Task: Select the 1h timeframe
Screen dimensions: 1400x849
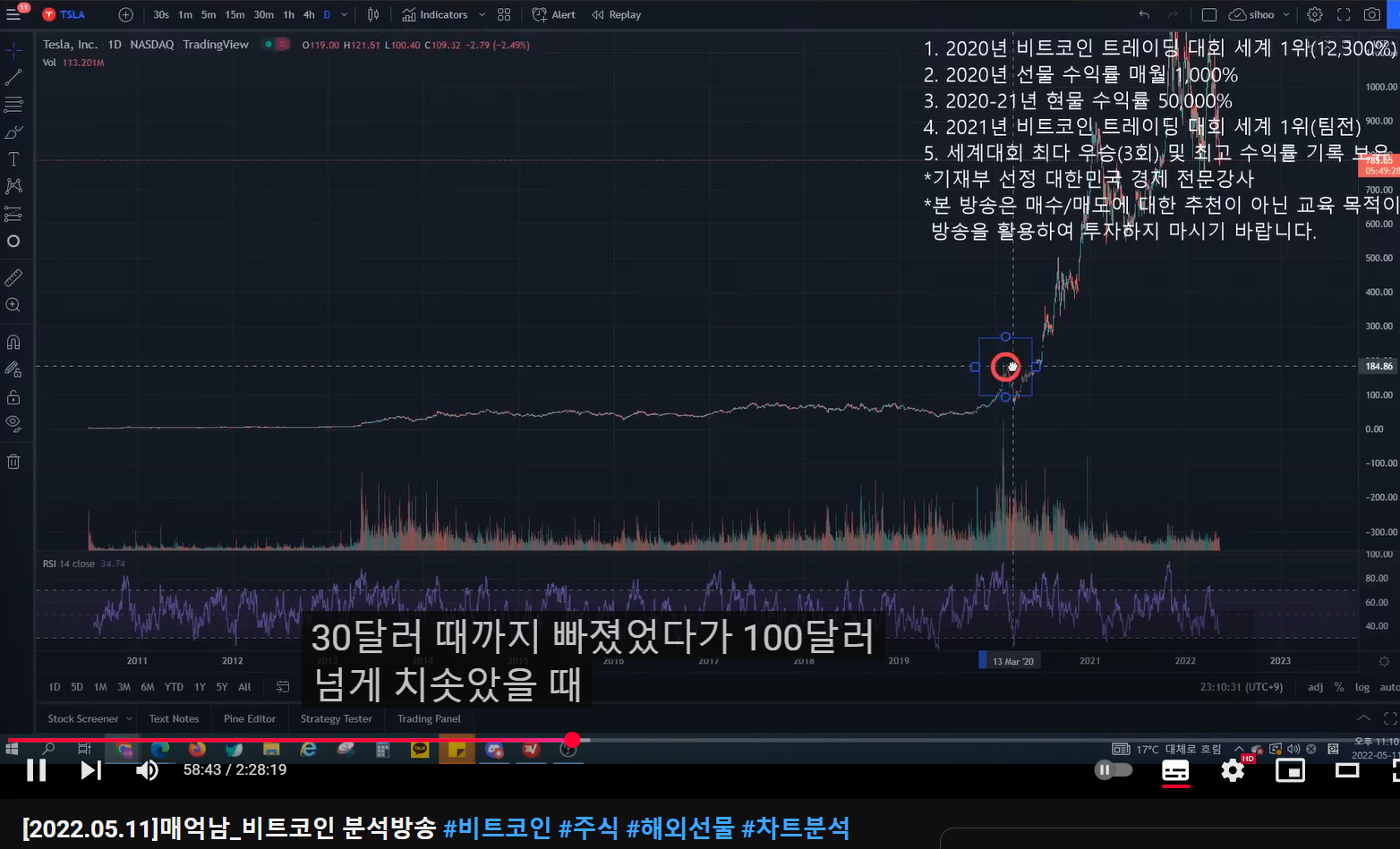Action: click(x=288, y=14)
